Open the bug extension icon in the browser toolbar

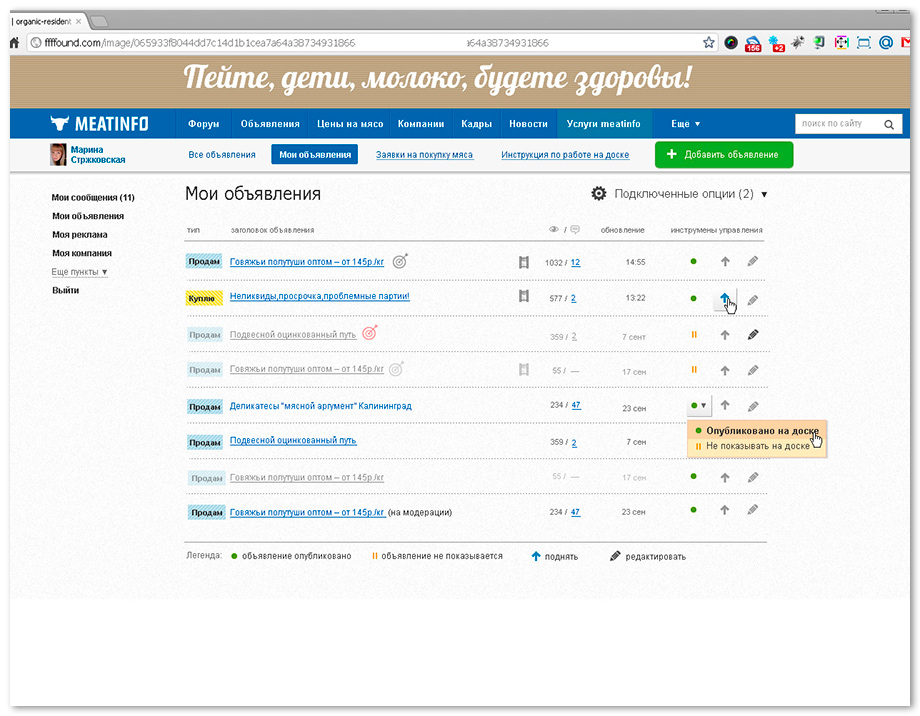[797, 42]
